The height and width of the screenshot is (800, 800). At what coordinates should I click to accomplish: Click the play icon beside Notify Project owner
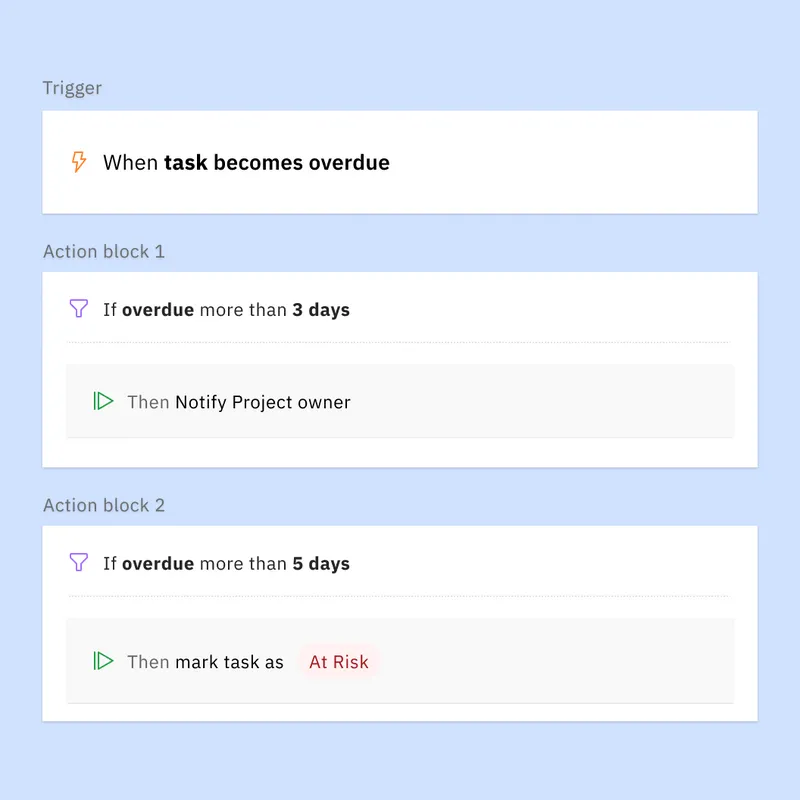(103, 402)
